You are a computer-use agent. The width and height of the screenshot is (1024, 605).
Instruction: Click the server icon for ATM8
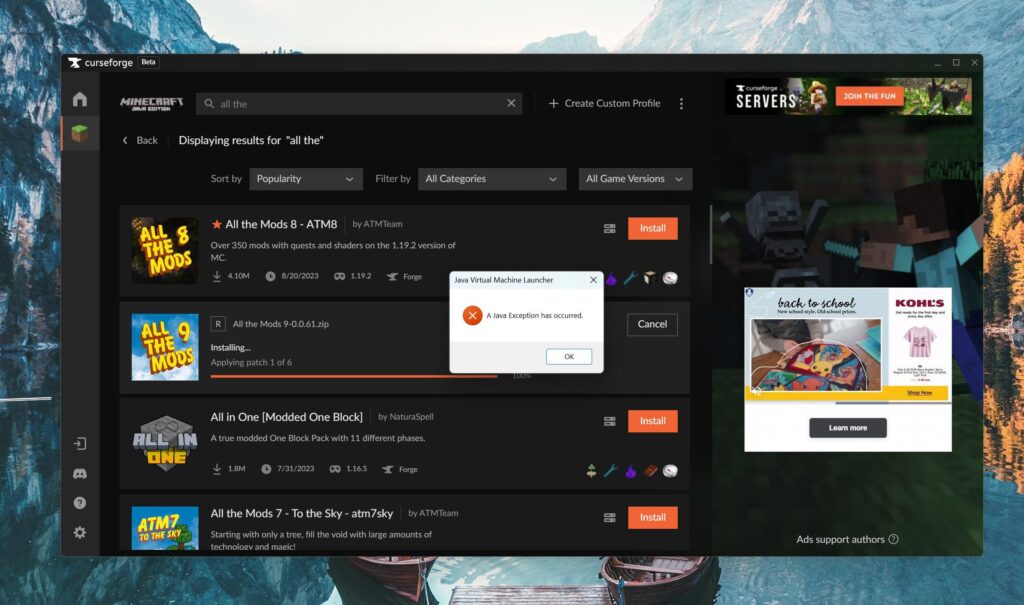609,229
